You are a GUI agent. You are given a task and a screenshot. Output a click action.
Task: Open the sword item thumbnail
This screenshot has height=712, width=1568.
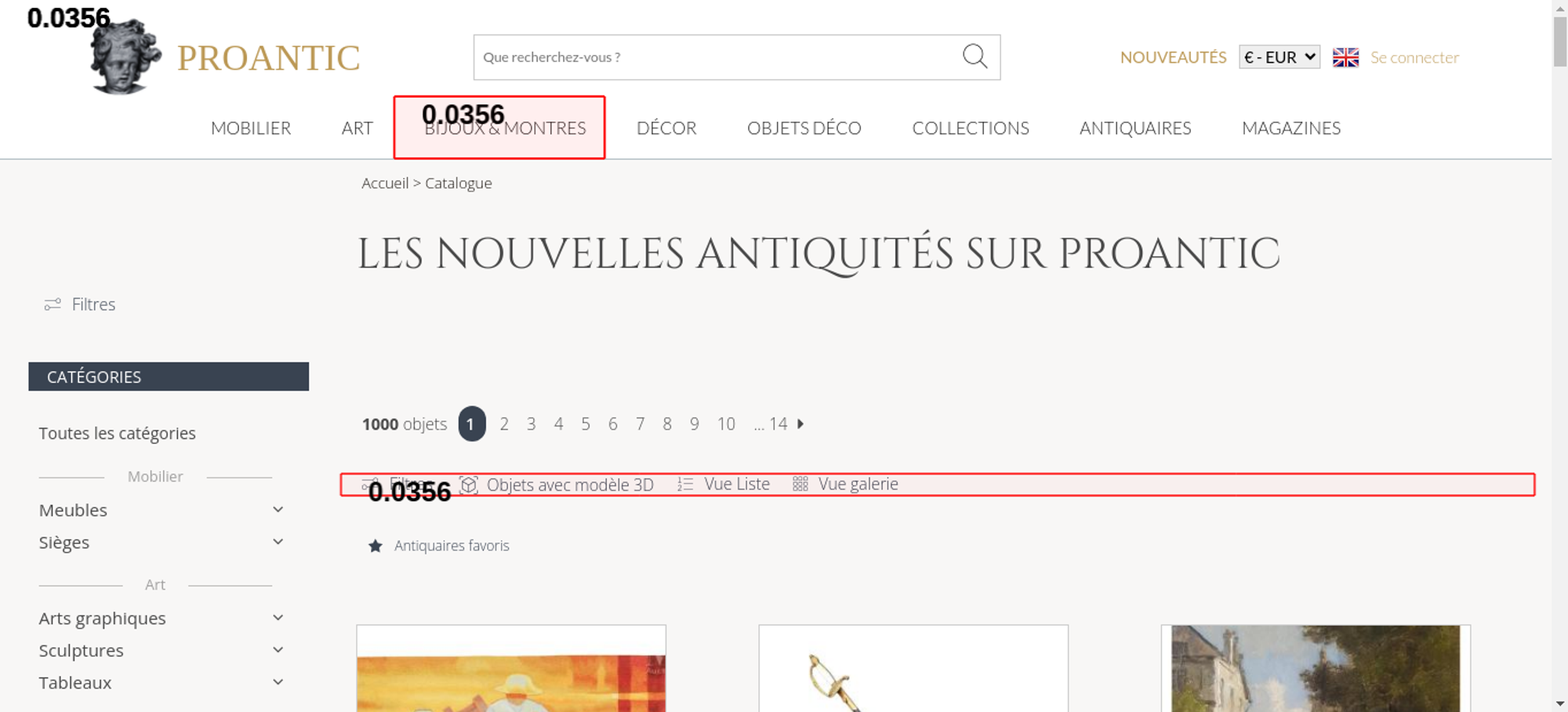[x=913, y=669]
